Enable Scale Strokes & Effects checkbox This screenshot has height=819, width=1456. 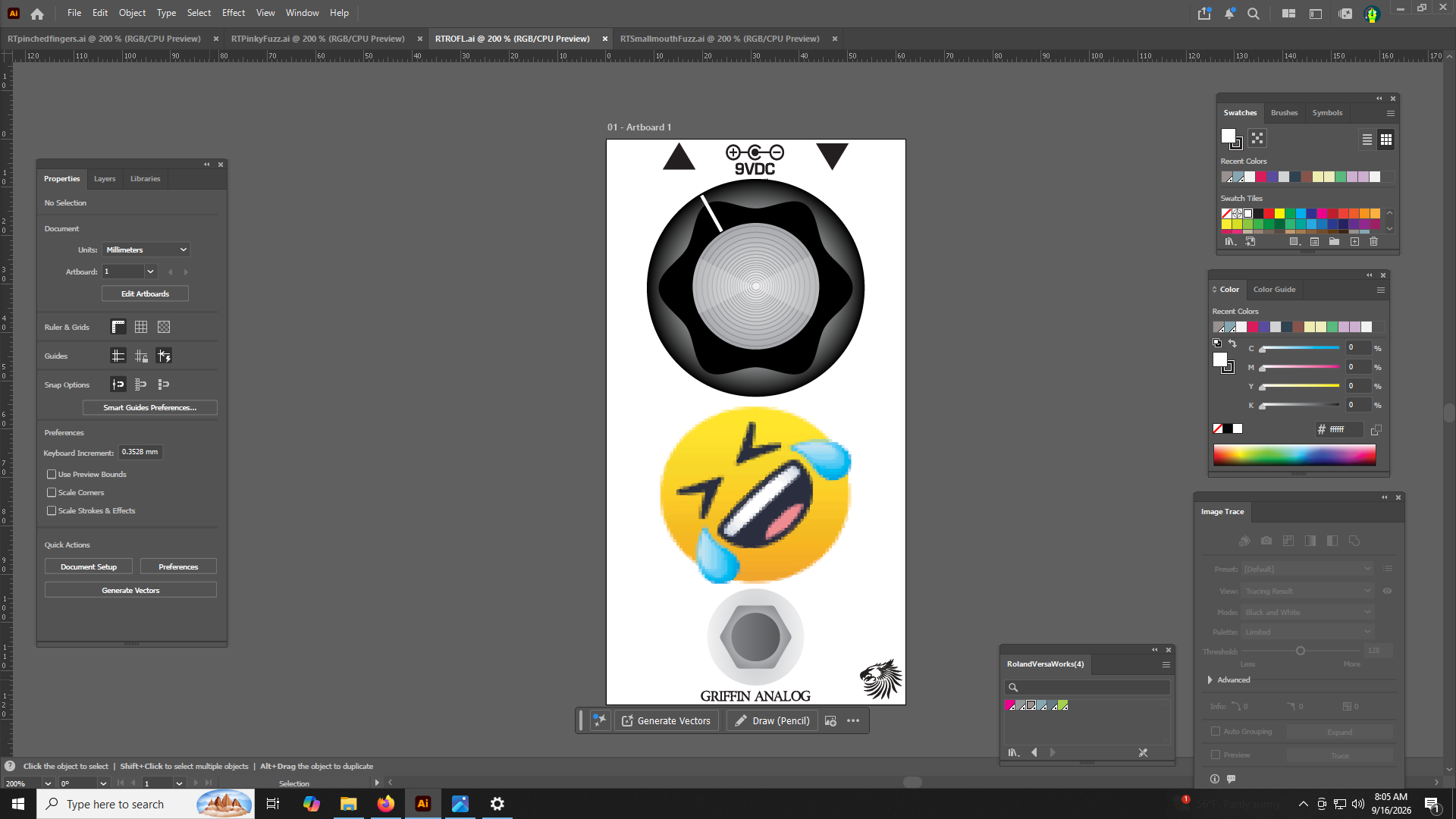pyautogui.click(x=52, y=511)
